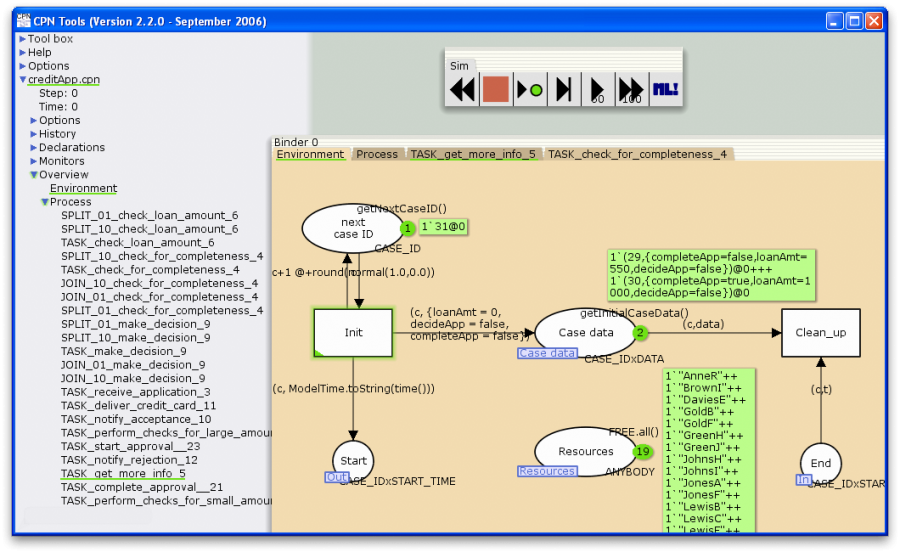Click green token count 19 on Resources

point(643,452)
